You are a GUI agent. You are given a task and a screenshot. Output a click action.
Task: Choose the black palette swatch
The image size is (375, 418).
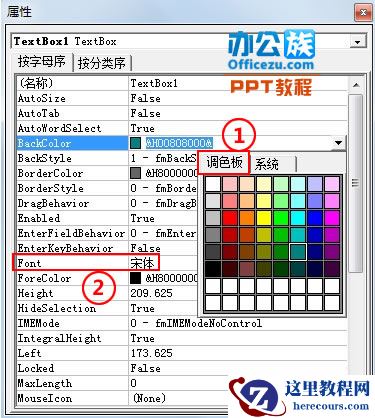click(213, 269)
